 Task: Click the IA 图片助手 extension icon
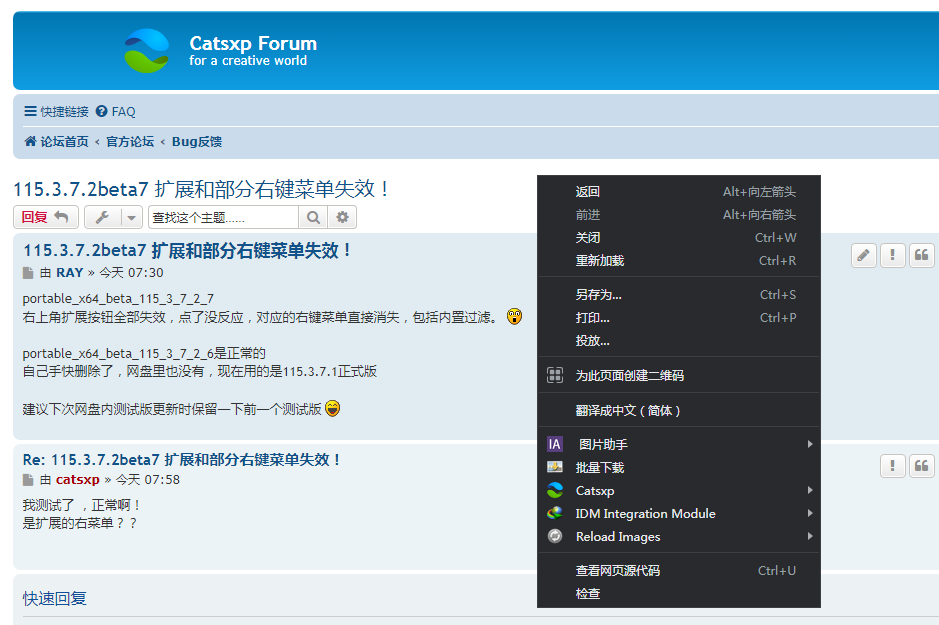pos(555,444)
